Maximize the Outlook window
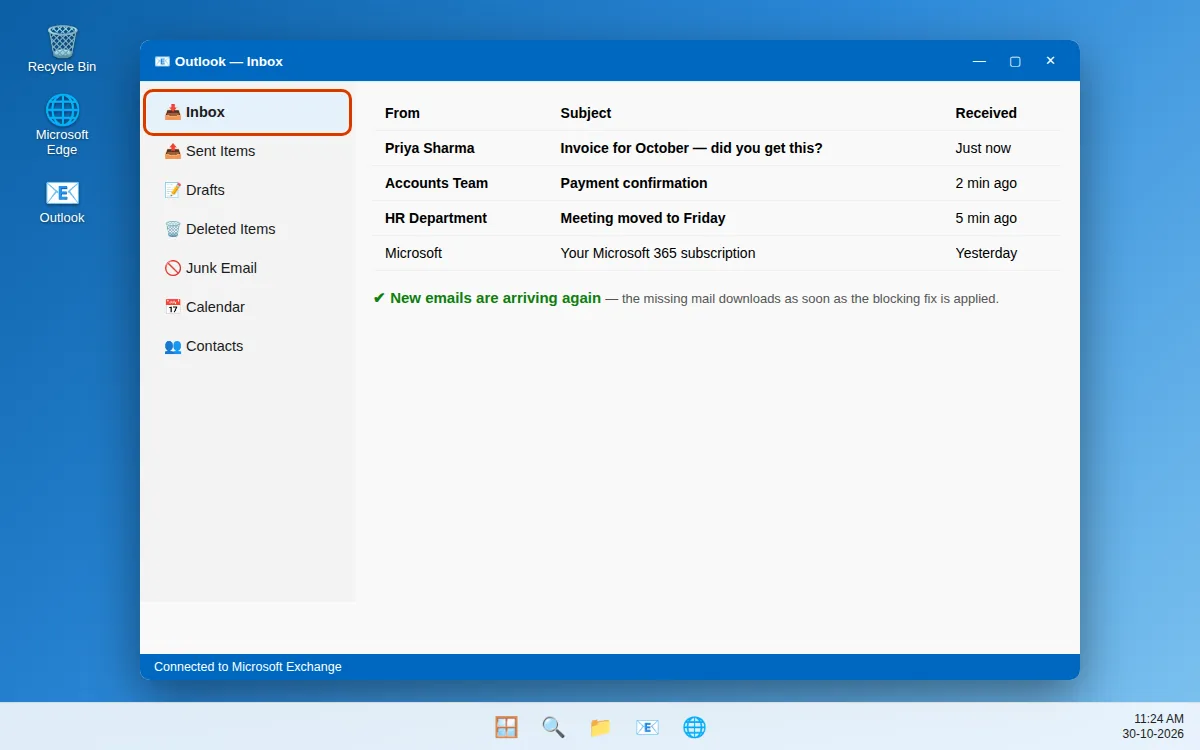Viewport: 1200px width, 750px height. click(1015, 61)
